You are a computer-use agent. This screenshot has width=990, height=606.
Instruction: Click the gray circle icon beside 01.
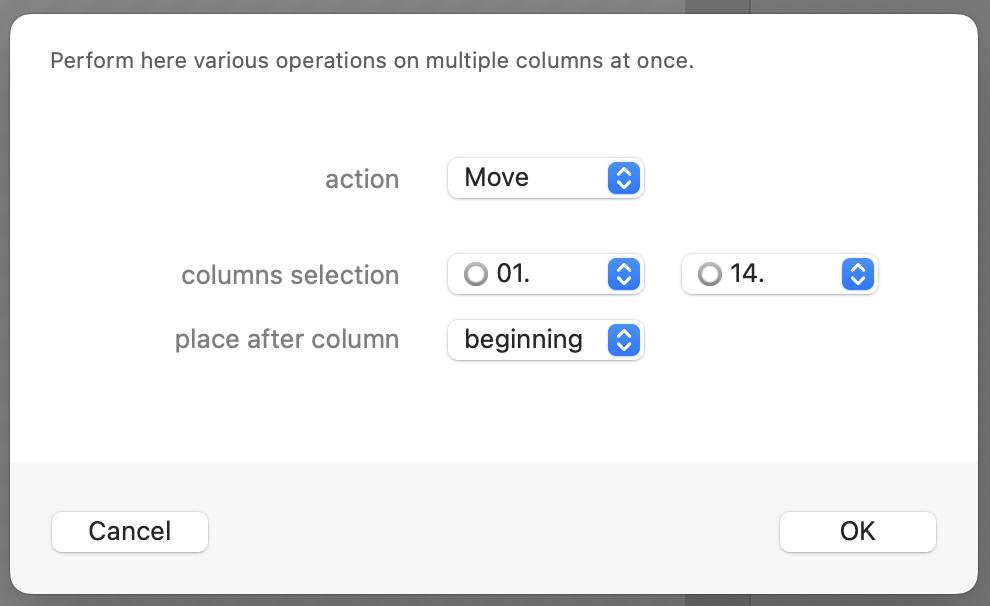click(x=476, y=274)
